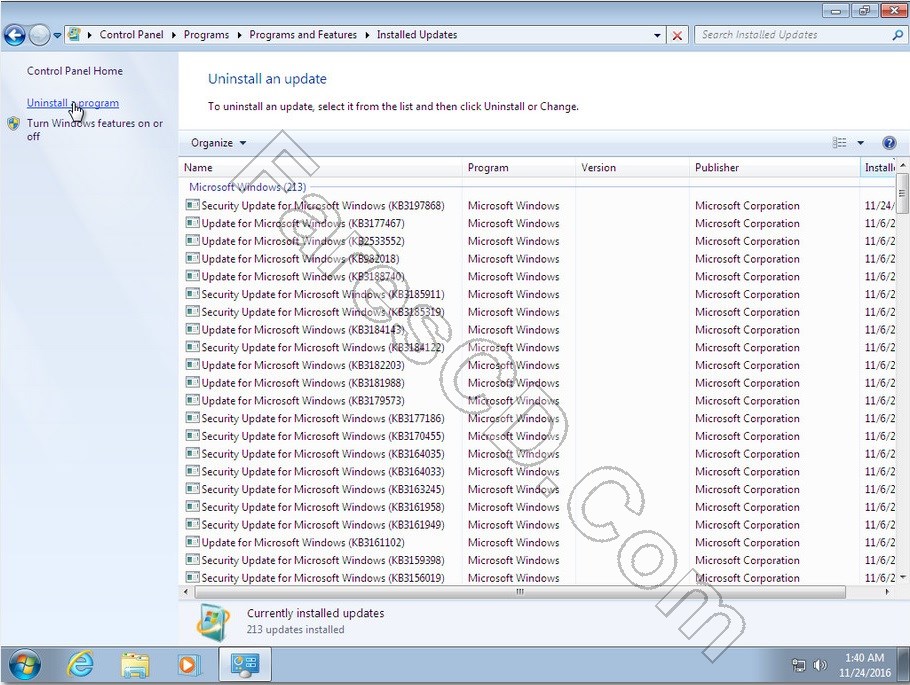The image size is (910, 685).
Task: Click the icon for update KB3188740
Action: [192, 276]
